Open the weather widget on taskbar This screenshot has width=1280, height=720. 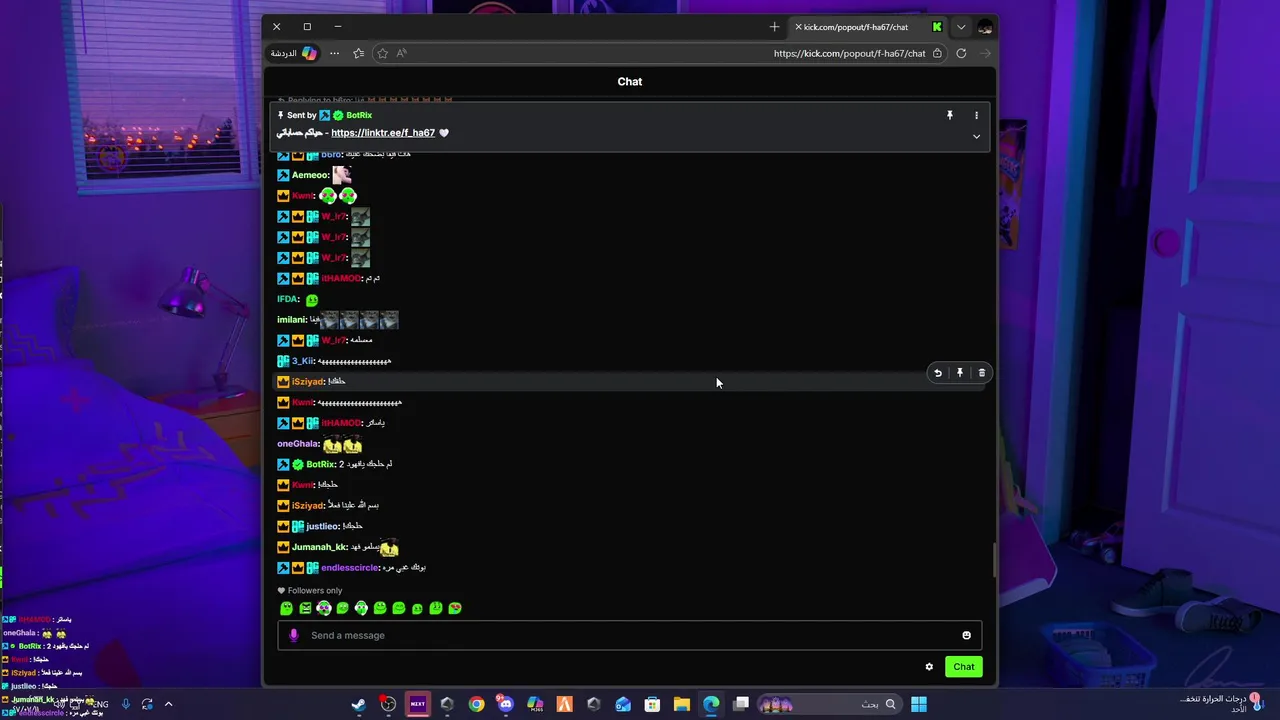(1222, 704)
